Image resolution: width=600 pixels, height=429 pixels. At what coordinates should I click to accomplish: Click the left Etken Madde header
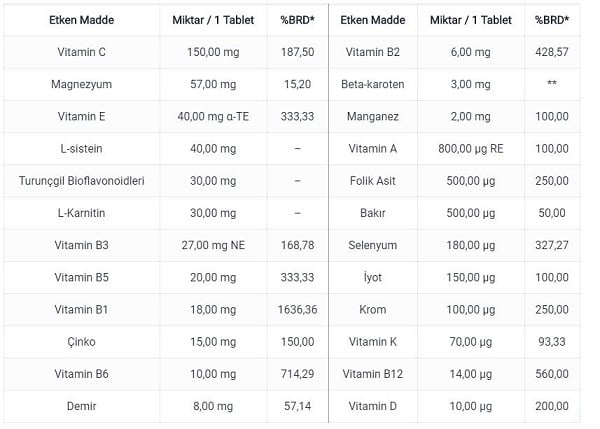[x=82, y=20]
